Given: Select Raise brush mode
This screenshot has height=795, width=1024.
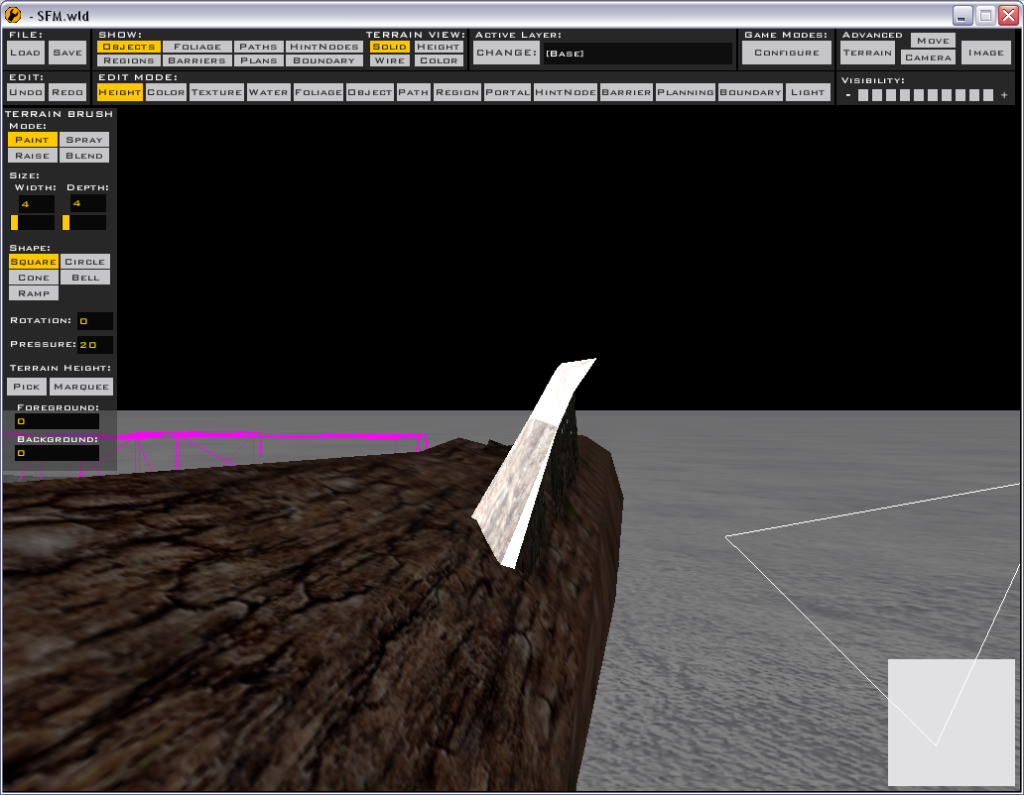Looking at the screenshot, I should click(x=32, y=155).
